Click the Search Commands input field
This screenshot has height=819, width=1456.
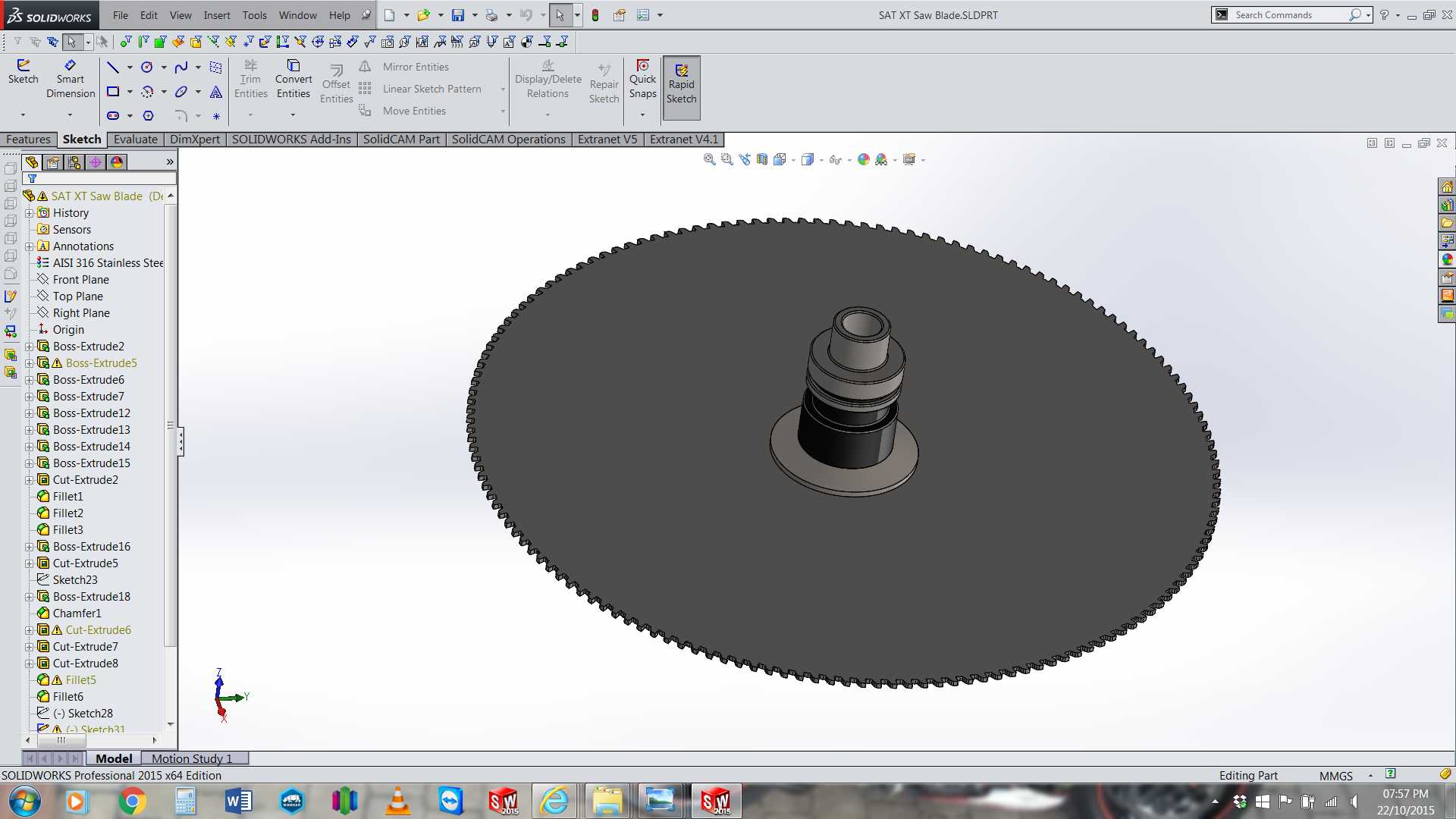1291,15
